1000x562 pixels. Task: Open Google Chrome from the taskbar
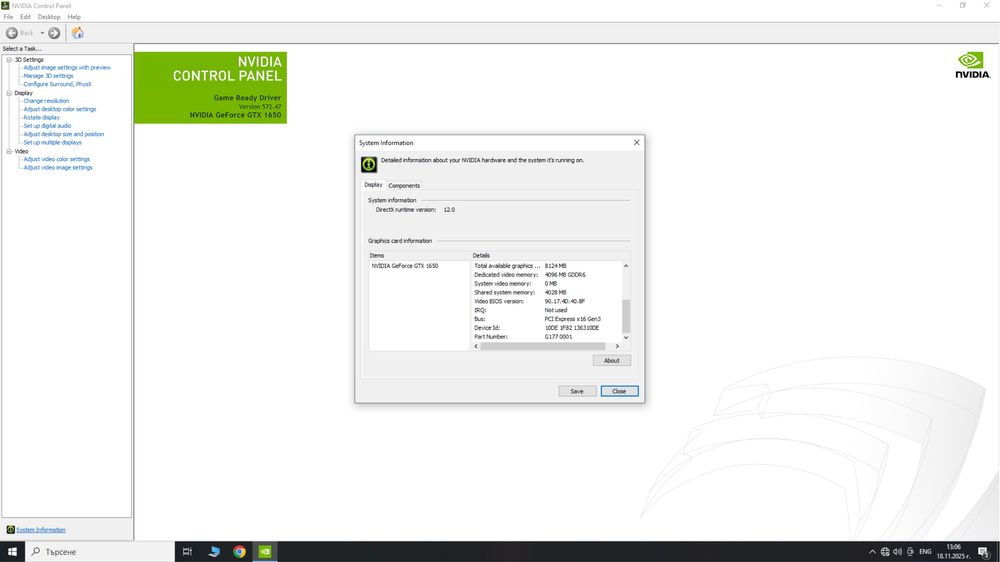point(240,552)
